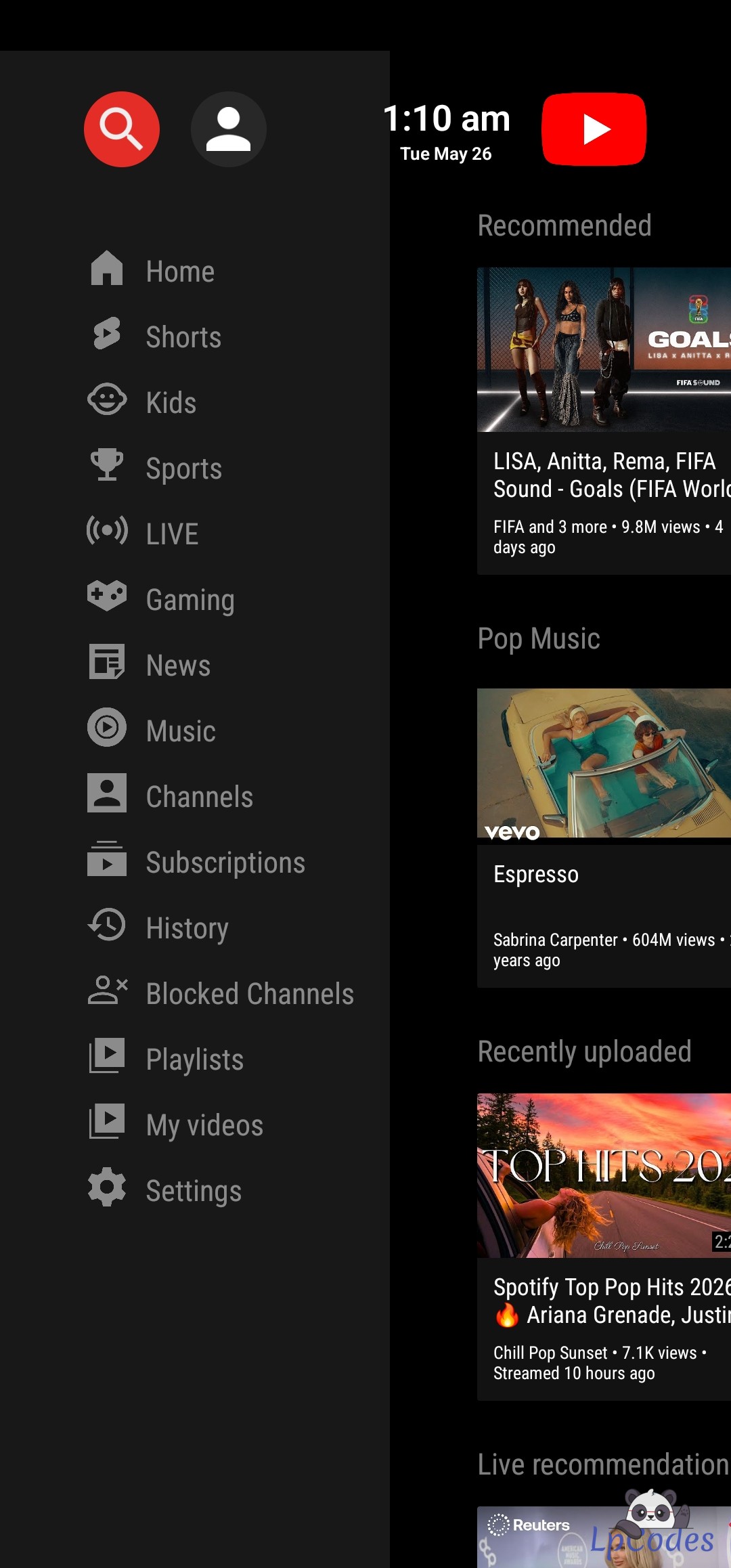Open Settings label
This screenshot has width=731, height=1568.
coord(194,1192)
